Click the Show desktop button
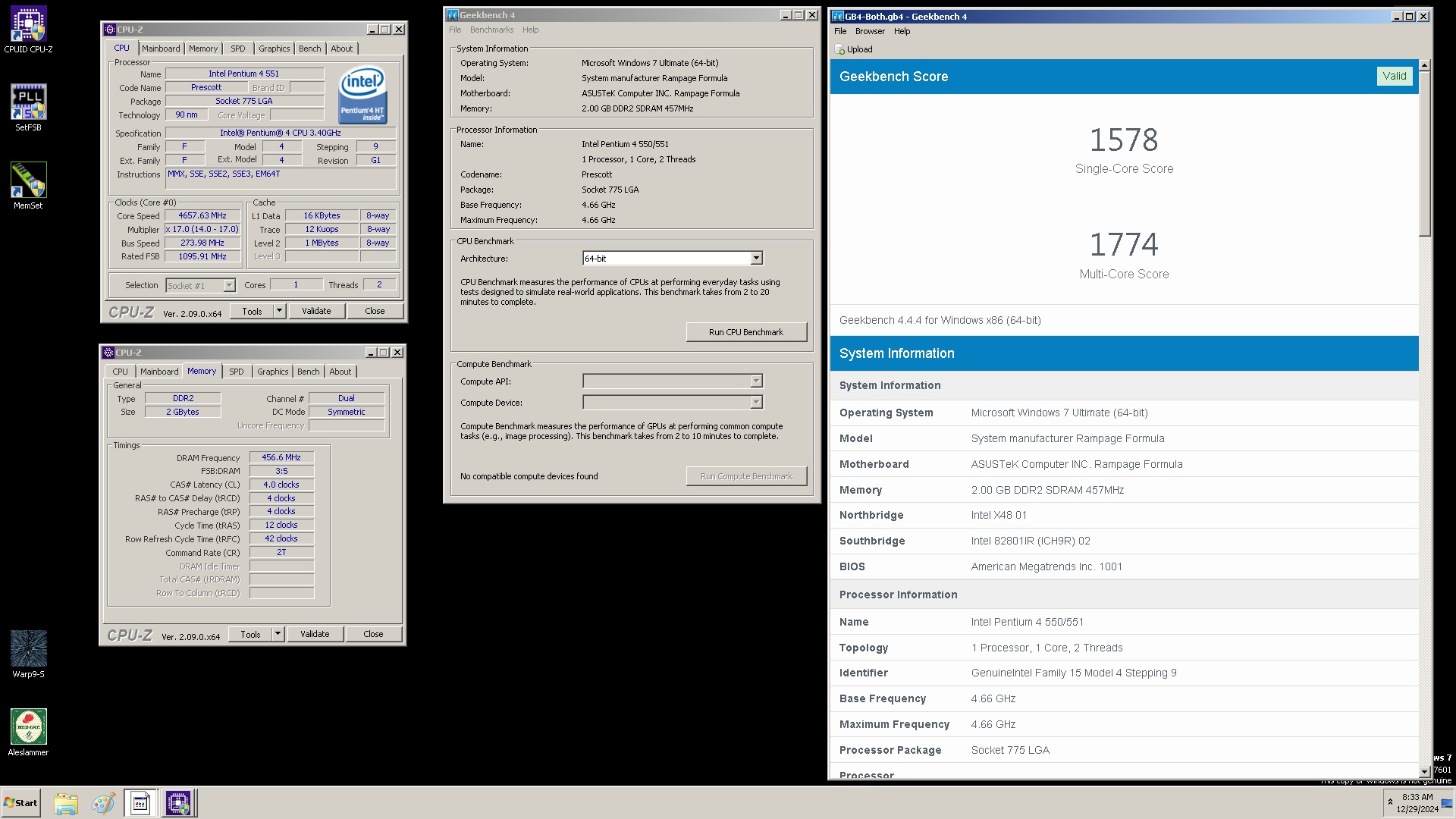Image resolution: width=1456 pixels, height=819 pixels. (x=1448, y=803)
